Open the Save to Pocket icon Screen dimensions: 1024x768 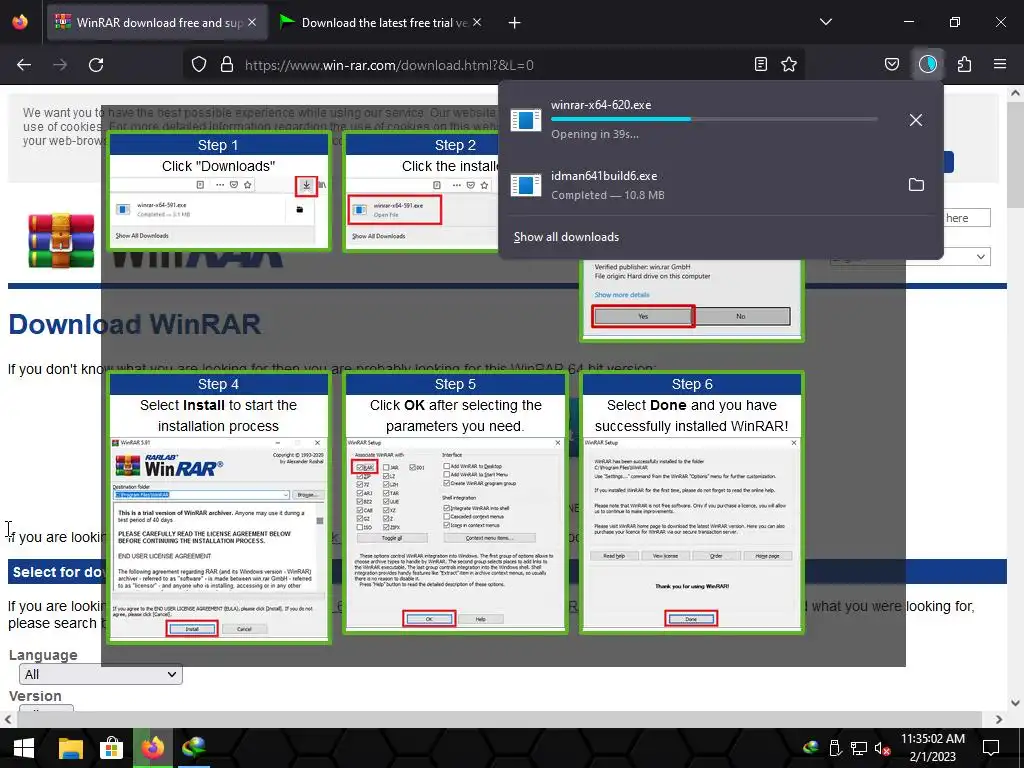tap(891, 64)
